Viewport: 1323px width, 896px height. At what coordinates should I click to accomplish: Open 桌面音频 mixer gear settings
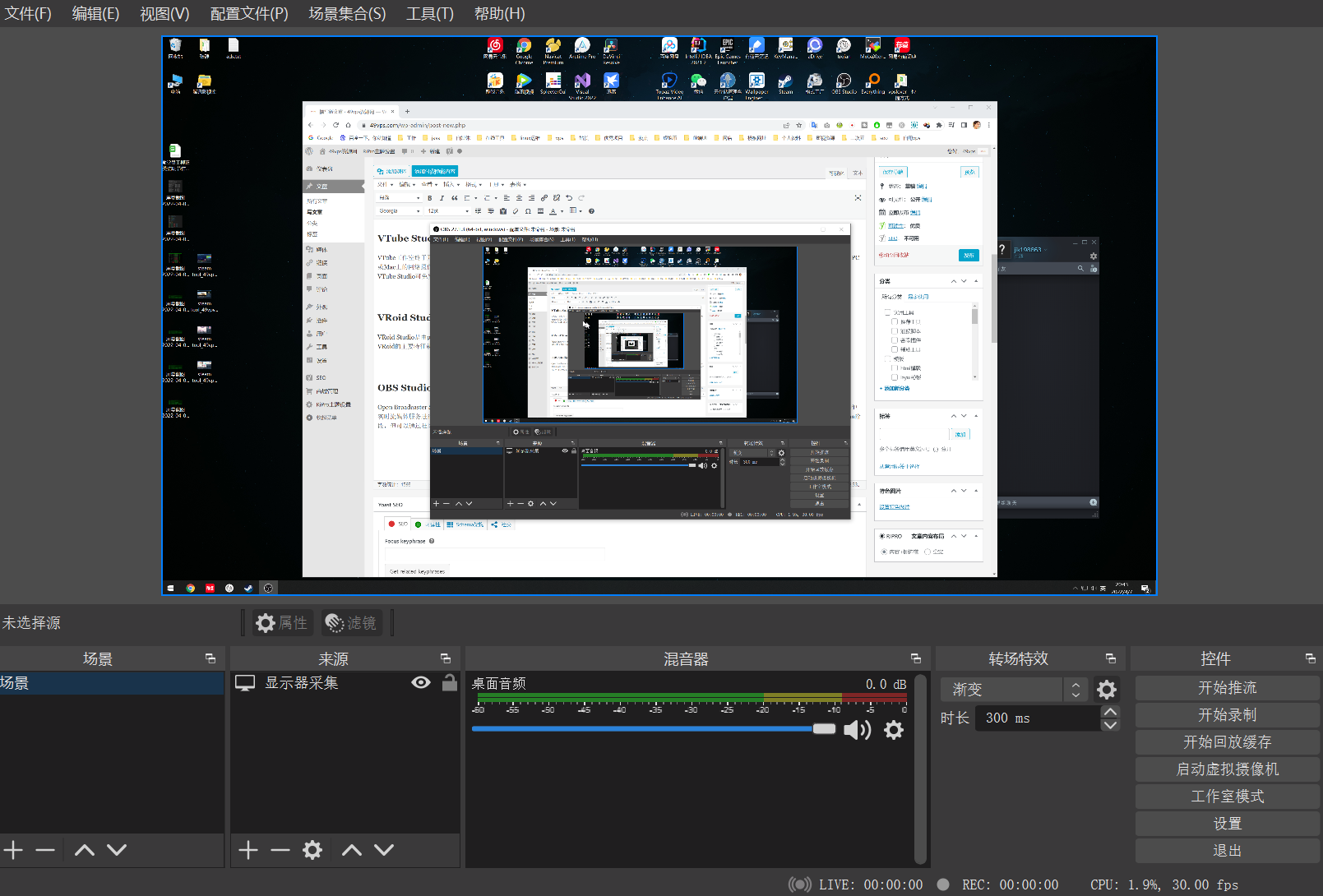(894, 730)
